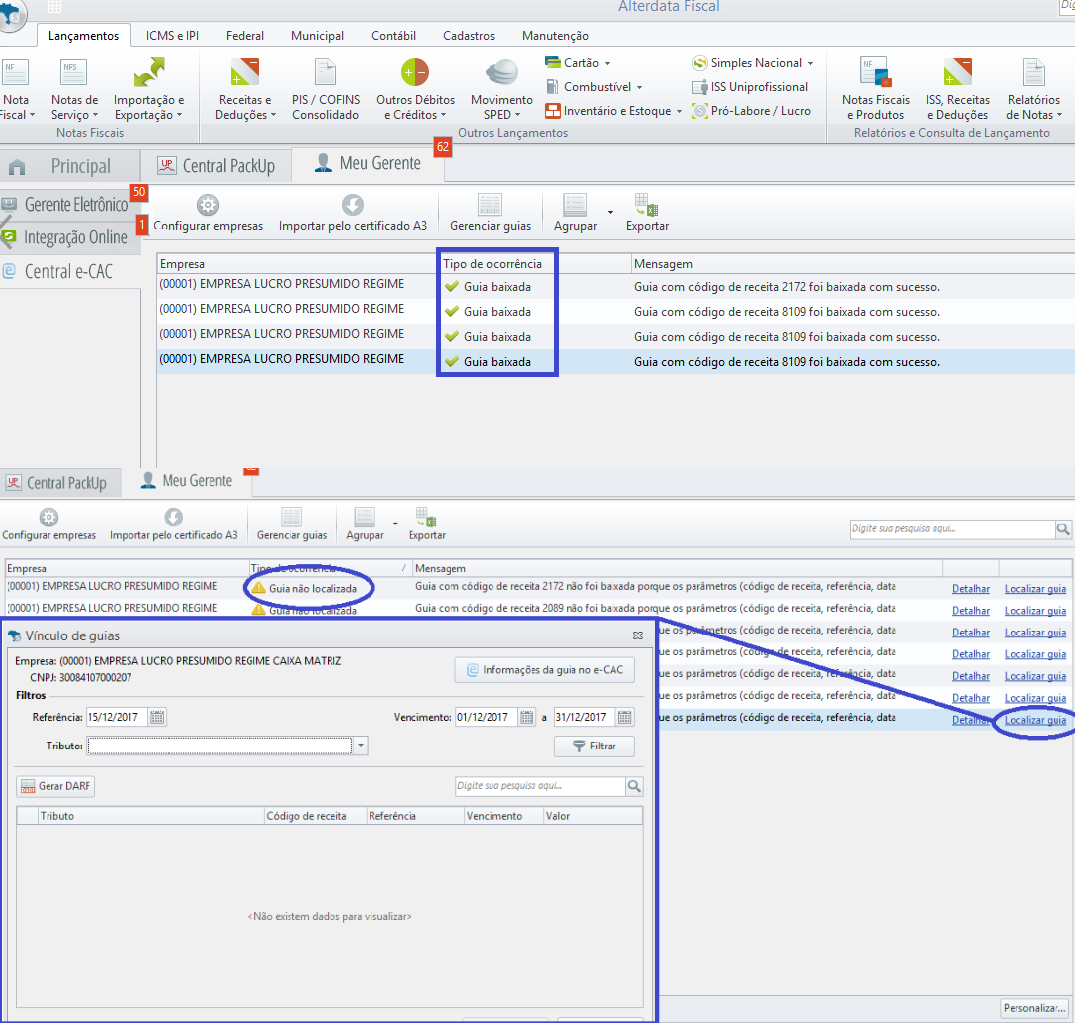1075x1023 pixels.
Task: Click the Referência date field
Action: pos(117,717)
